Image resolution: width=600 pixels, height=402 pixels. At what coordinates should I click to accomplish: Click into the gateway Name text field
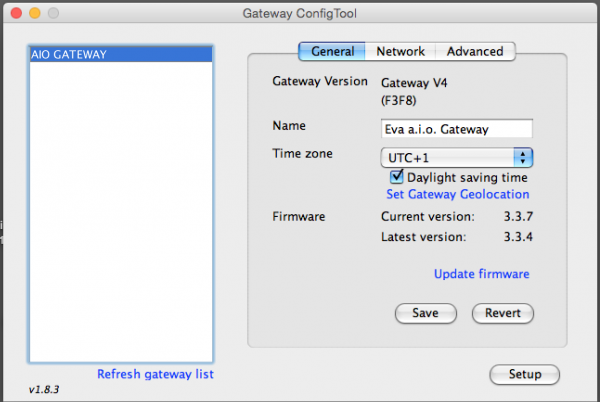click(x=456, y=130)
